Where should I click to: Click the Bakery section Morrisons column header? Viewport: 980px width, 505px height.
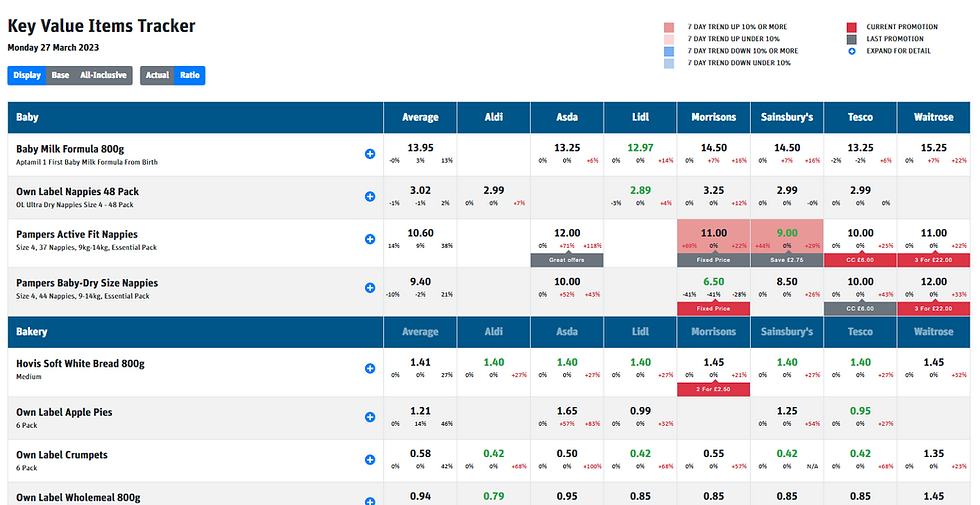tap(714, 332)
